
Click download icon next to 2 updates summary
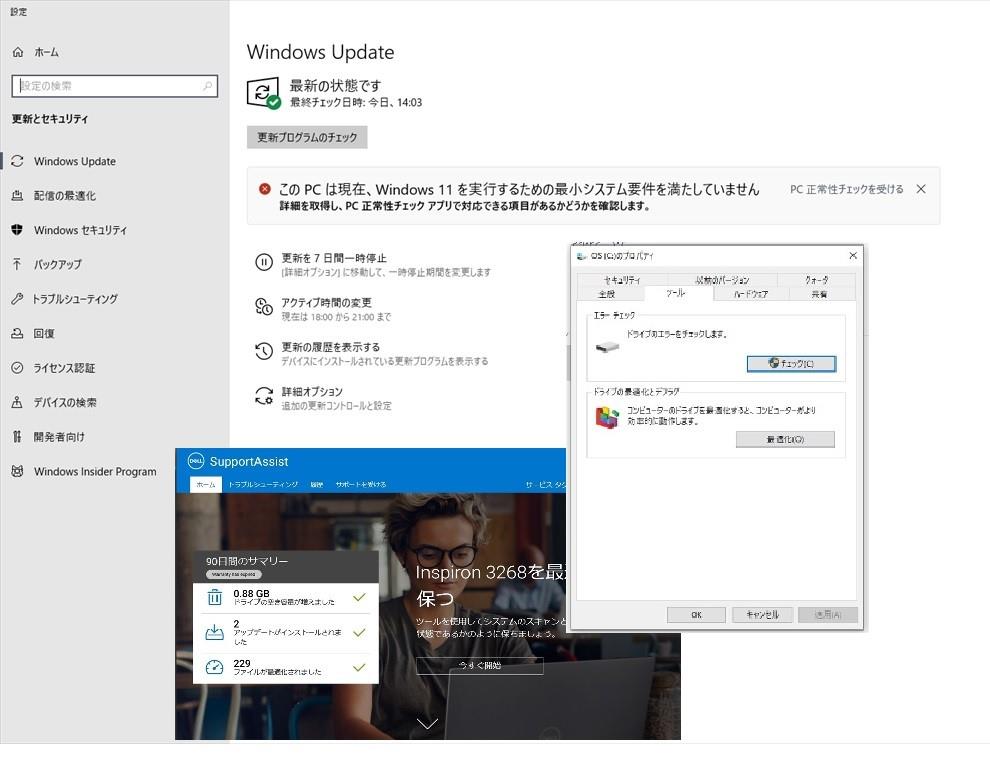(215, 632)
